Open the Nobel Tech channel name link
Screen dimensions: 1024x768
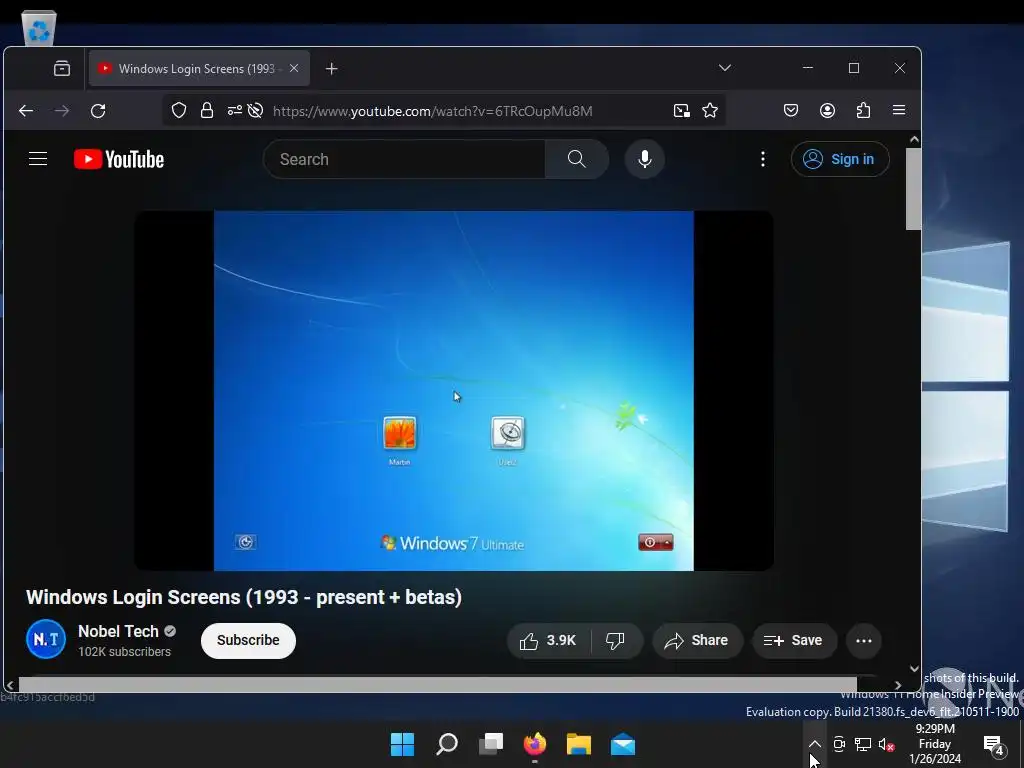tap(118, 631)
